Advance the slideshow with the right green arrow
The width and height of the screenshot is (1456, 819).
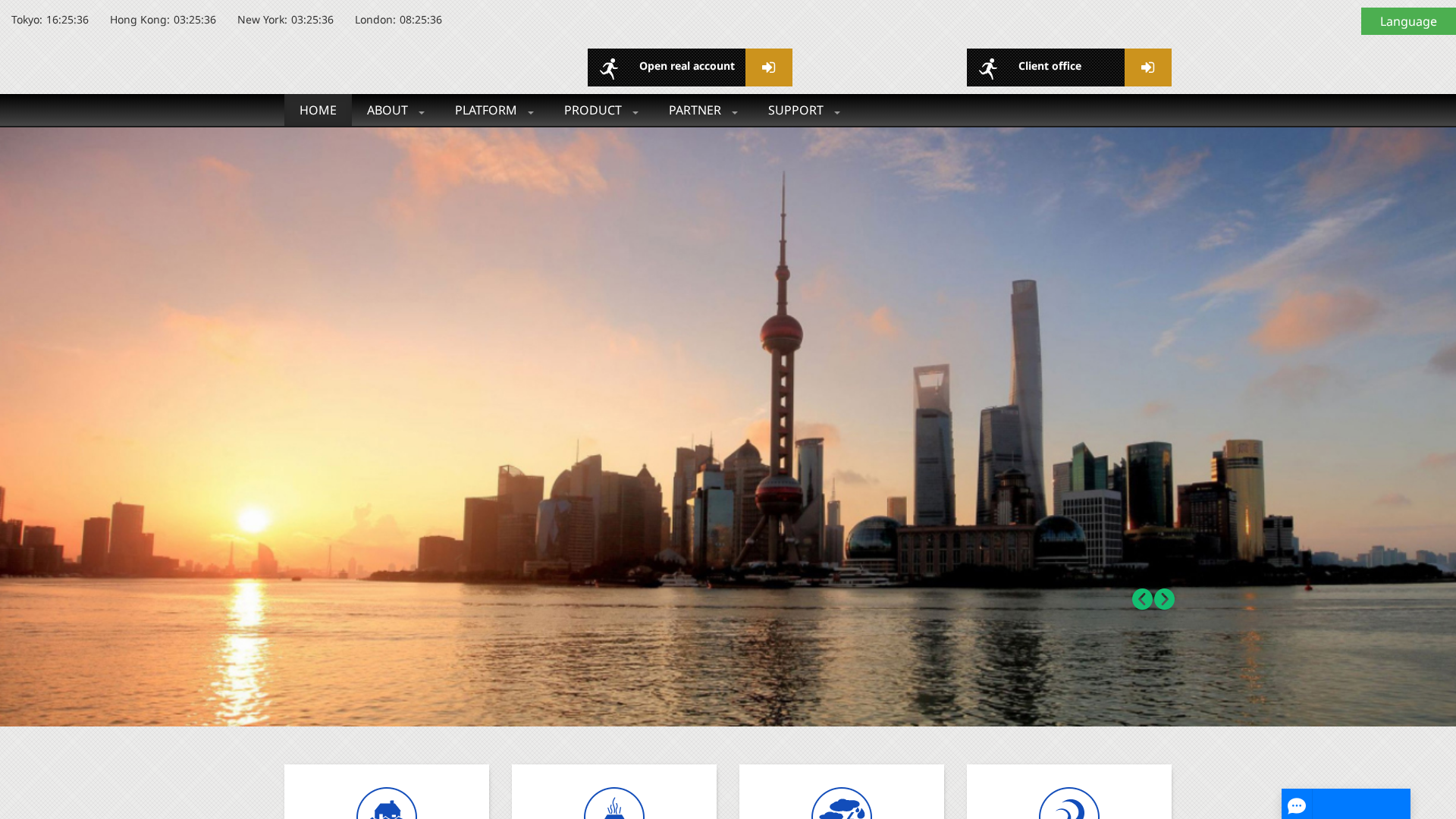pos(1164,599)
